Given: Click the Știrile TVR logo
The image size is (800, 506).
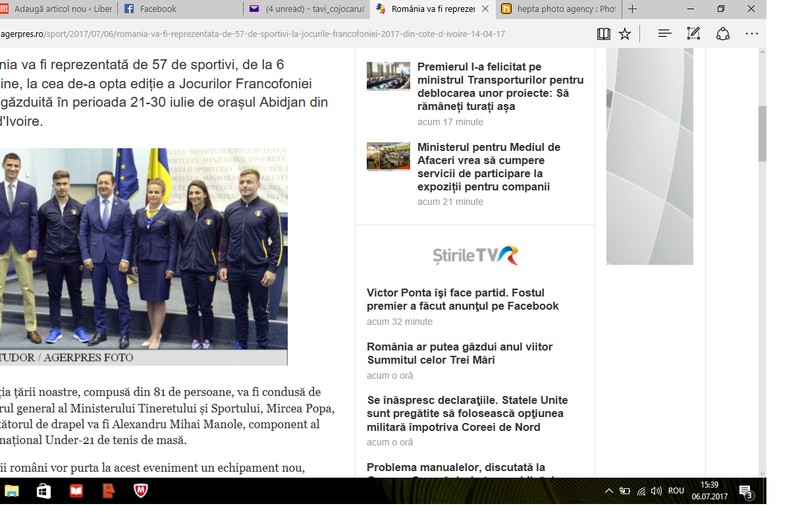Looking at the screenshot, I should click(x=475, y=256).
